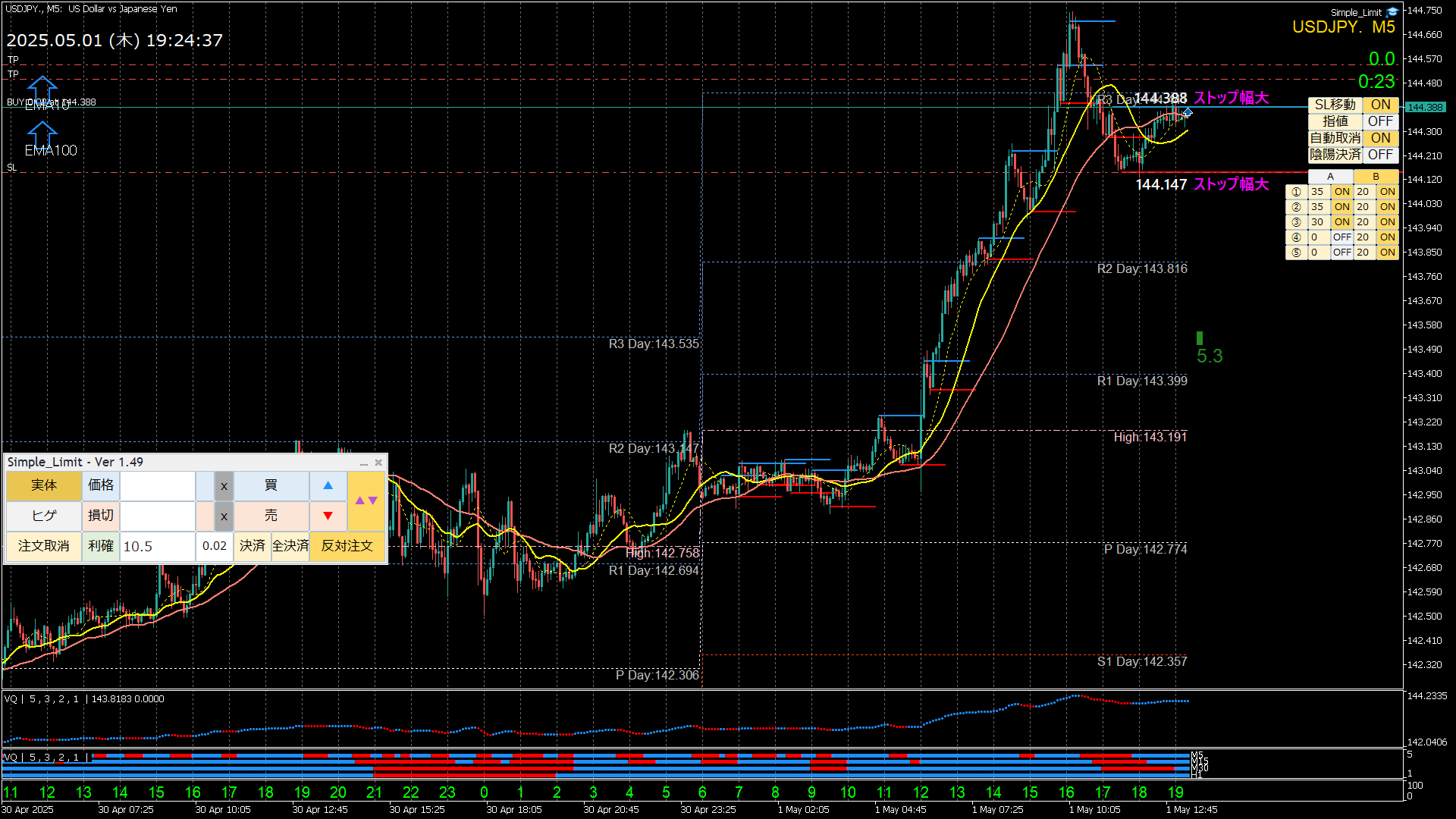Click the purple up-down double arrow button
The width and height of the screenshot is (1456, 819).
[366, 500]
